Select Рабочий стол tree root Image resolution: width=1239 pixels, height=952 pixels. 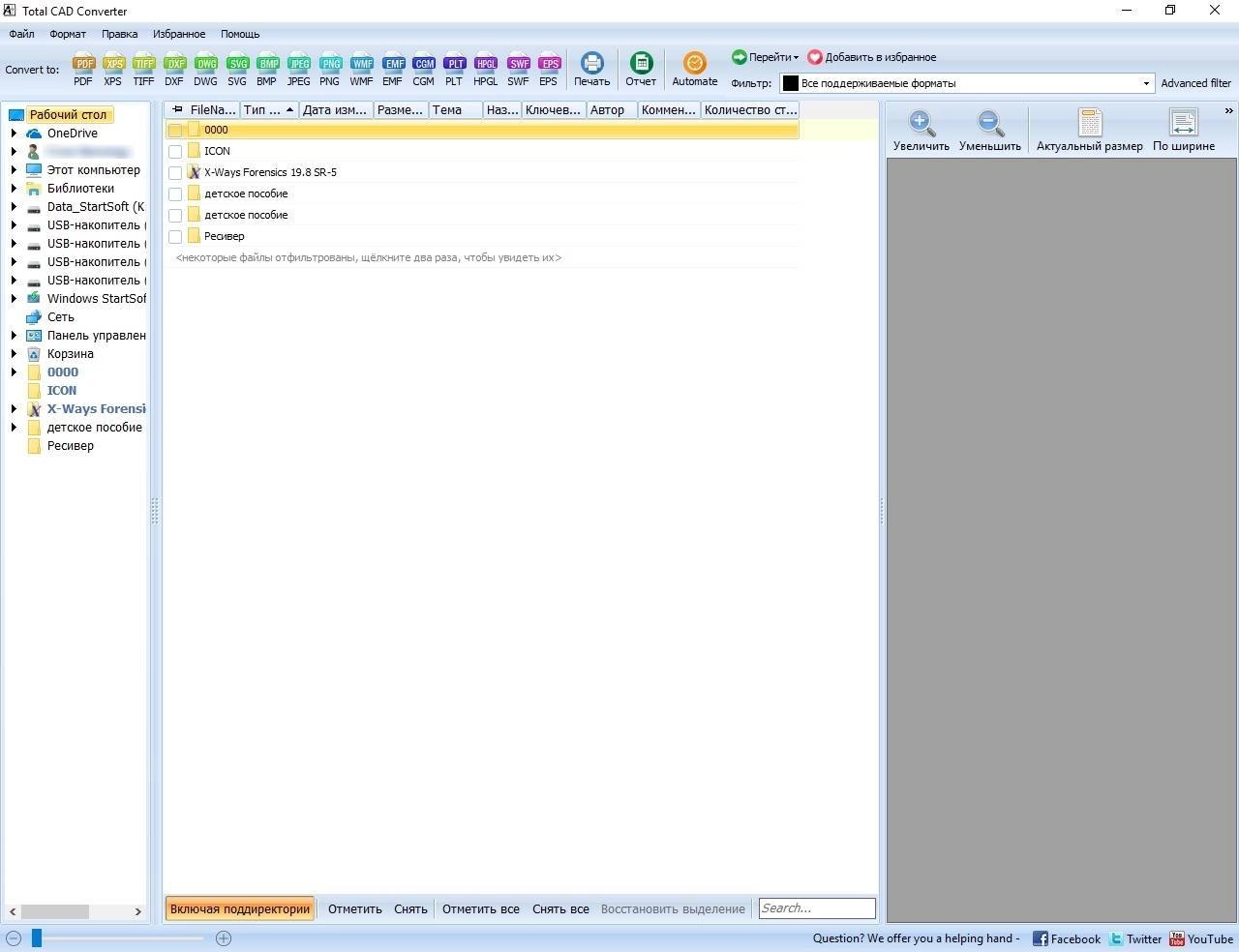click(x=68, y=114)
